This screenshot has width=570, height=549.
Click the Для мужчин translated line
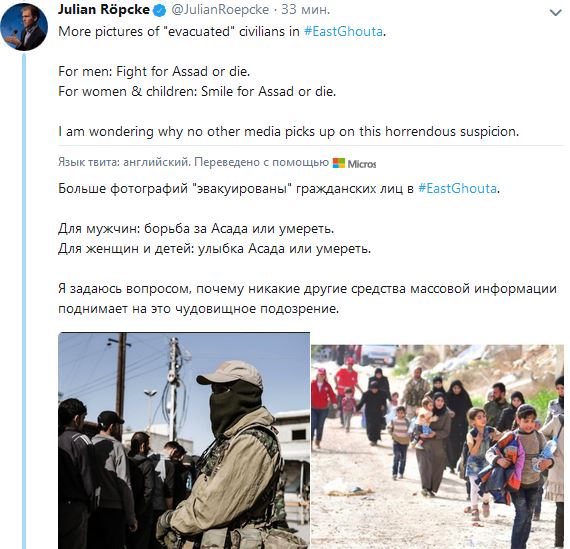(196, 228)
